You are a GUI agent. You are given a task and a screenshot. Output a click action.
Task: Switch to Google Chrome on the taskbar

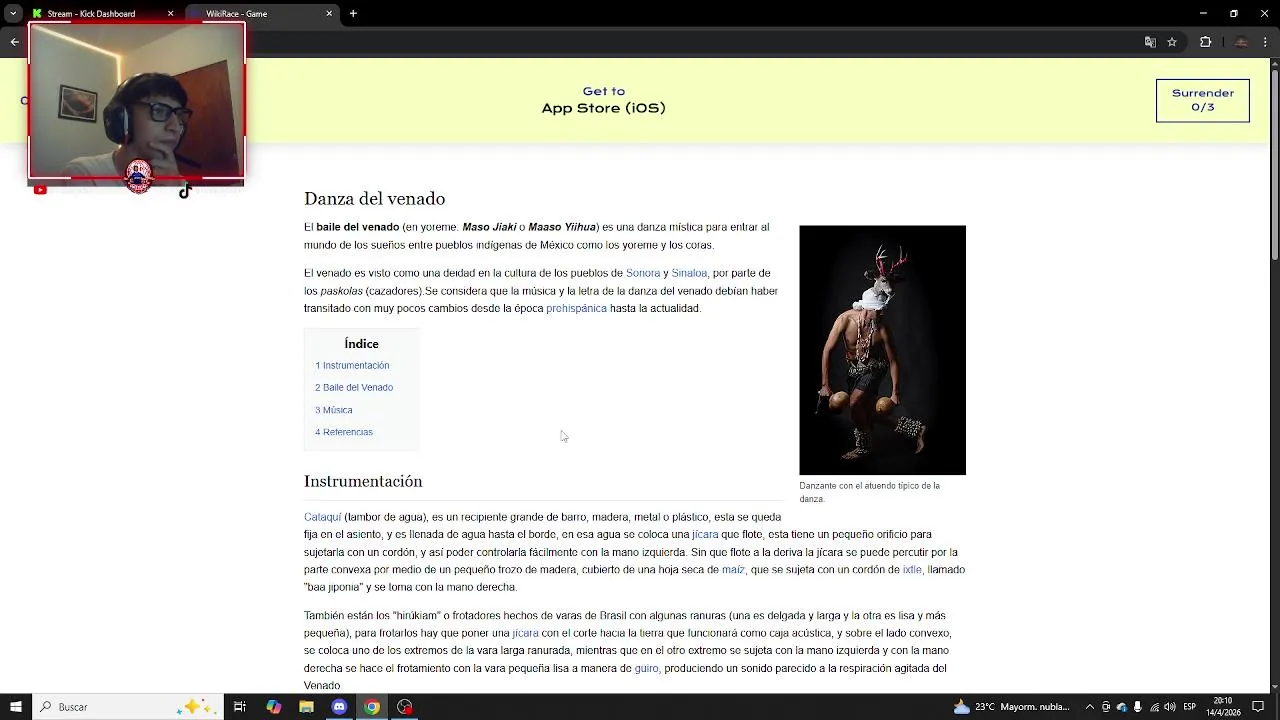click(372, 707)
